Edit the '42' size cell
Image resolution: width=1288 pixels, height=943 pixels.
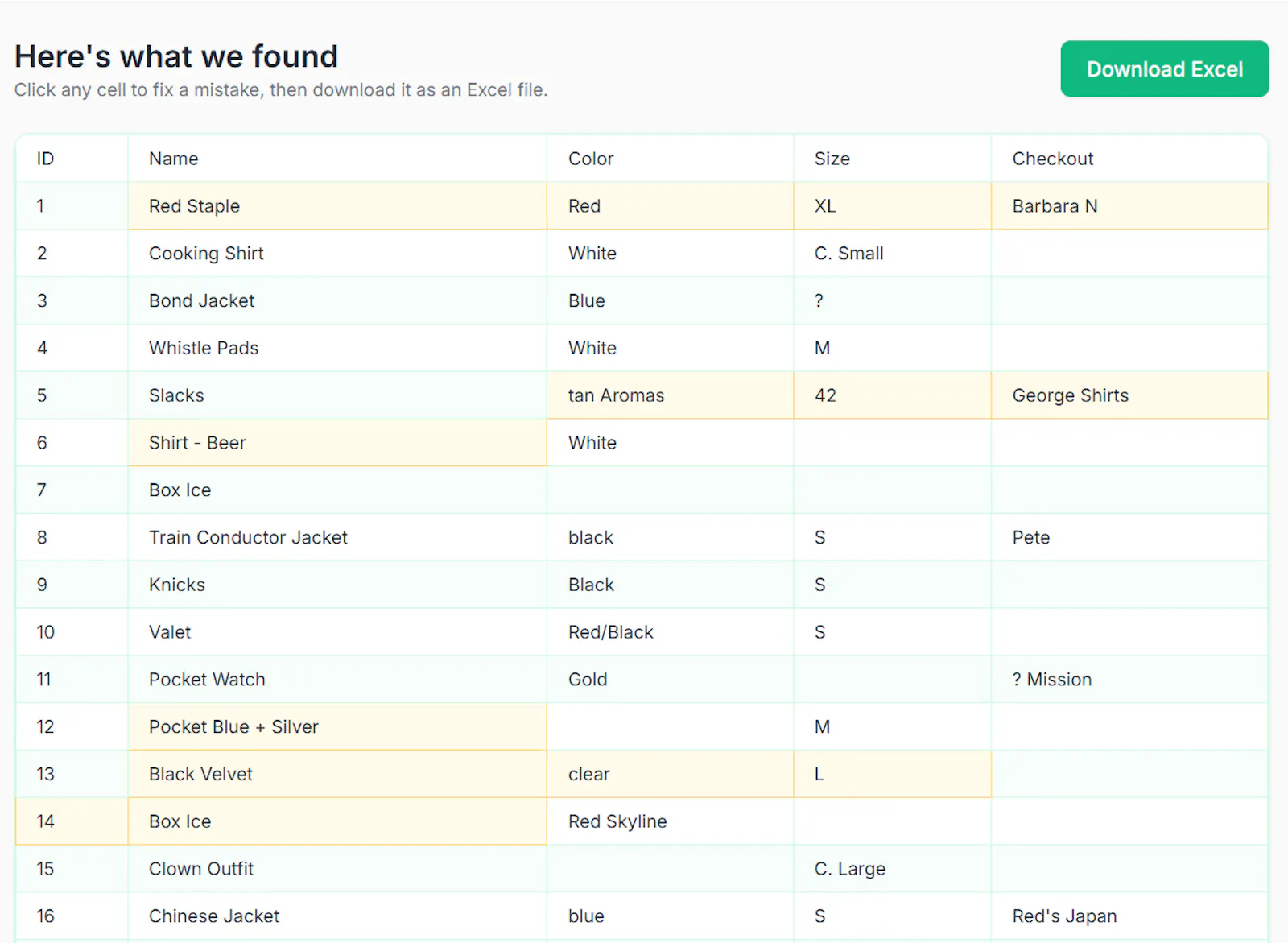tap(892, 395)
